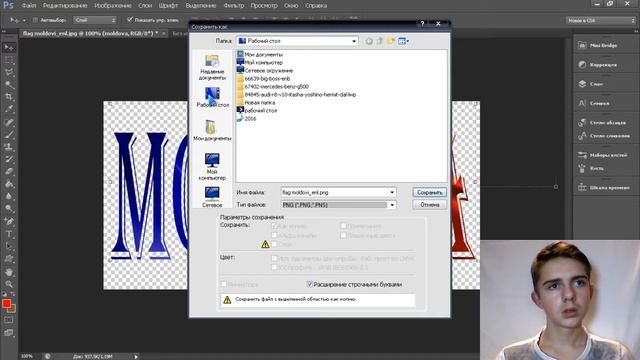The height and width of the screenshot is (360, 640).
Task: Open the Редактирование menu
Action: click(65, 6)
